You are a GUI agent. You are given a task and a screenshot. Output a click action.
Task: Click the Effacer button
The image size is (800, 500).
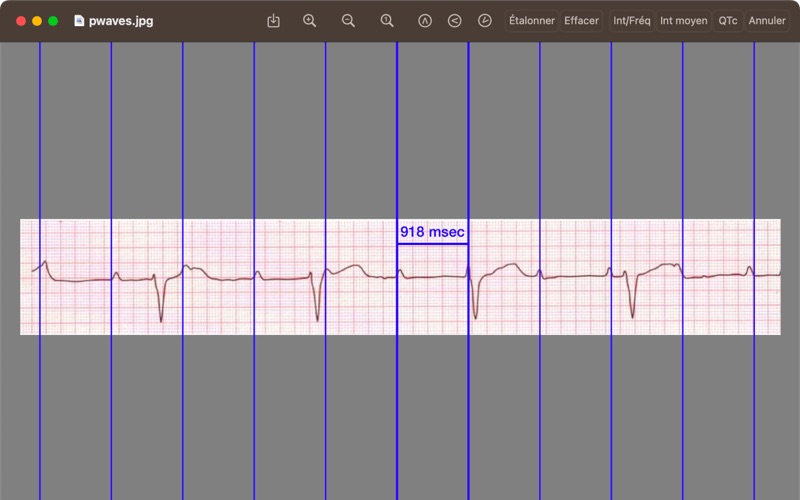click(x=582, y=21)
